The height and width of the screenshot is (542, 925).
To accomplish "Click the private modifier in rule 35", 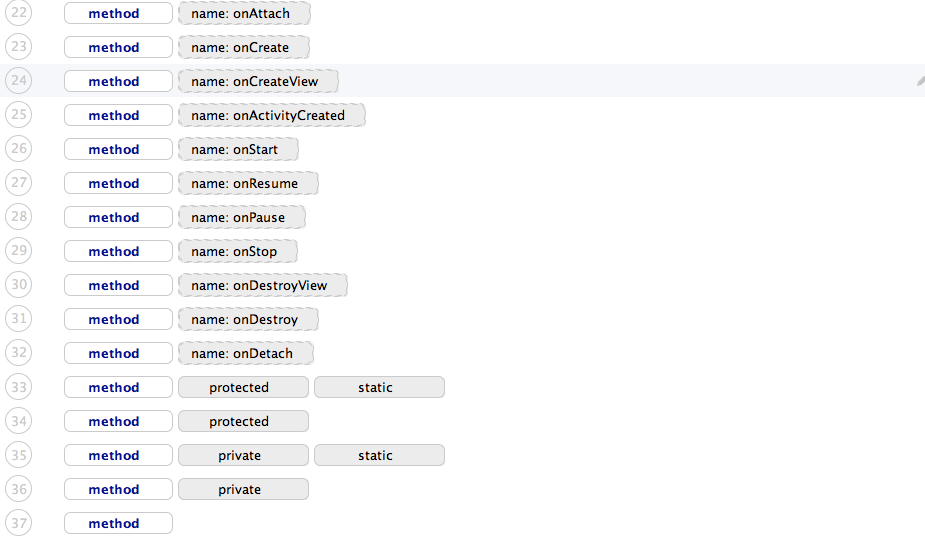I will click(x=243, y=455).
